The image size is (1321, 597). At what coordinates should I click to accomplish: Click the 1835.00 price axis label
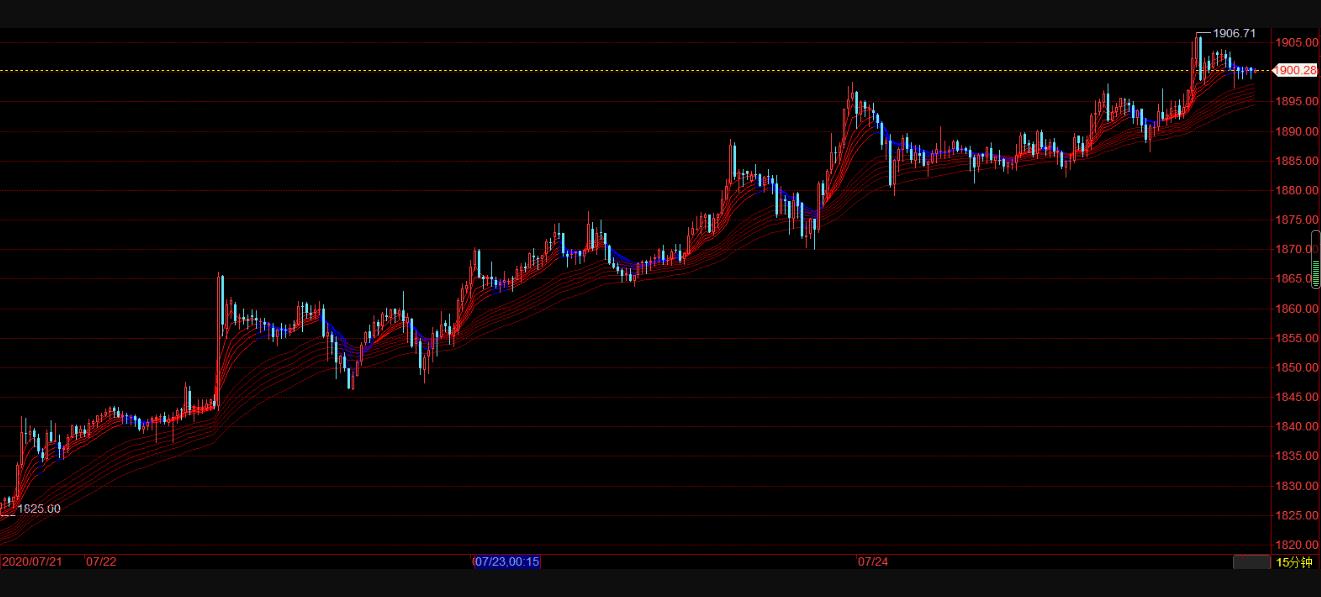1296,456
